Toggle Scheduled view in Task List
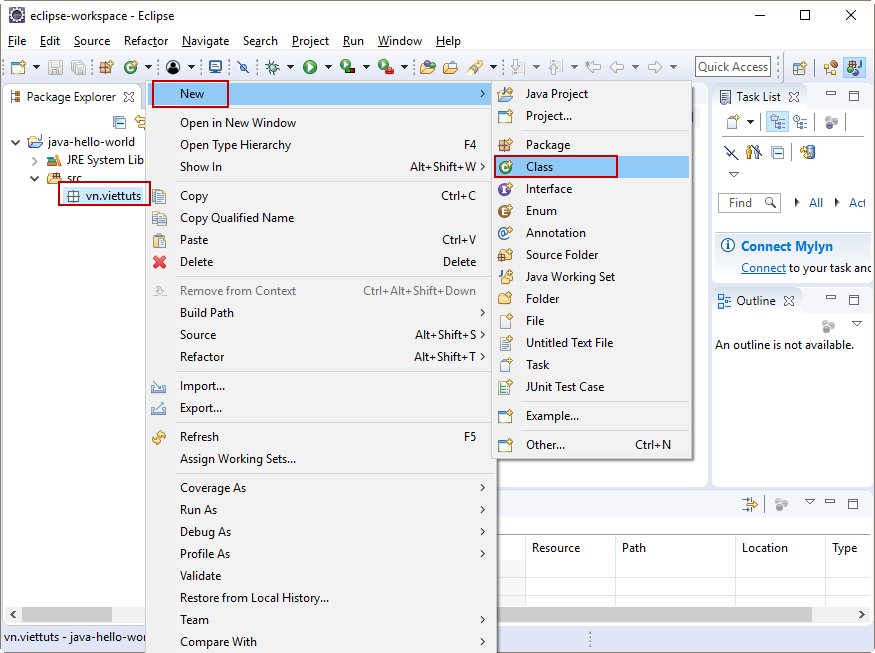 (800, 122)
